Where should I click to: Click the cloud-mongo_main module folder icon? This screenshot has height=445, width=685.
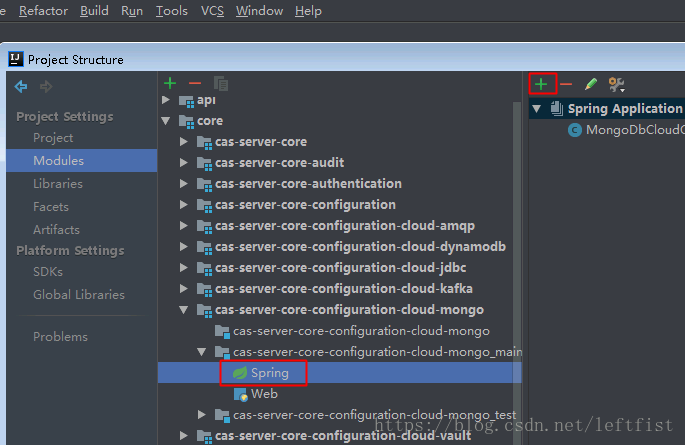pyautogui.click(x=222, y=352)
